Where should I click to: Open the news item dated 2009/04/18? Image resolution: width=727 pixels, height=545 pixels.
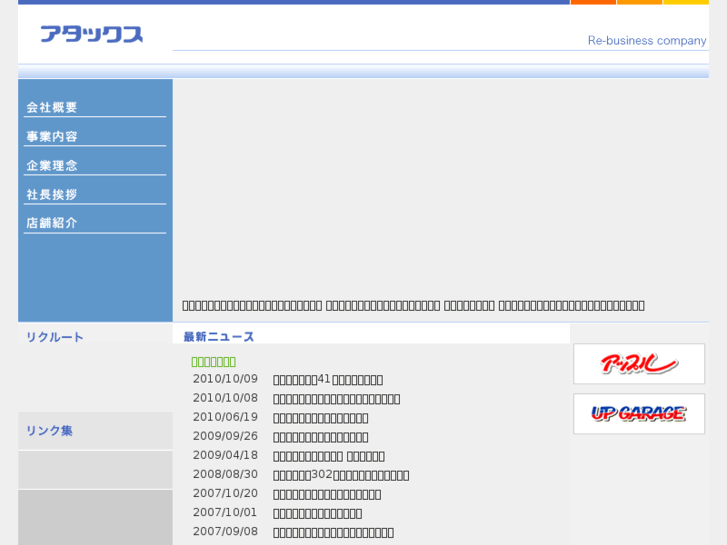(329, 456)
